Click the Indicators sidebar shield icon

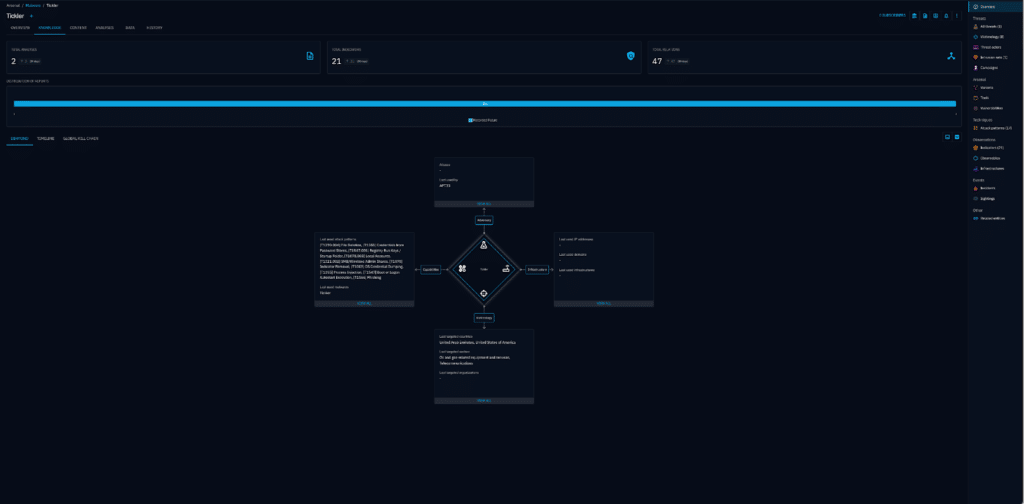pyautogui.click(x=975, y=148)
